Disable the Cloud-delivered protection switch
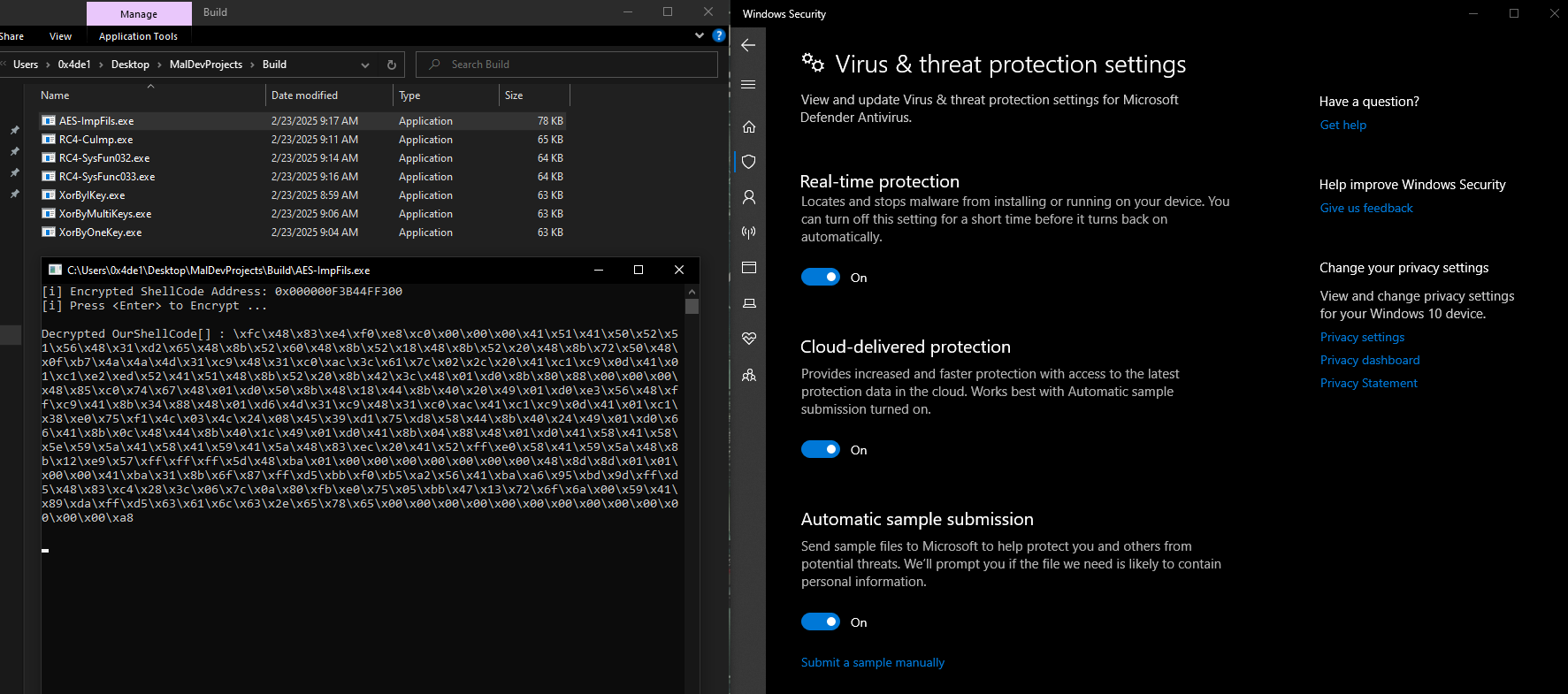Viewport: 1568px width, 694px height. pyautogui.click(x=821, y=450)
